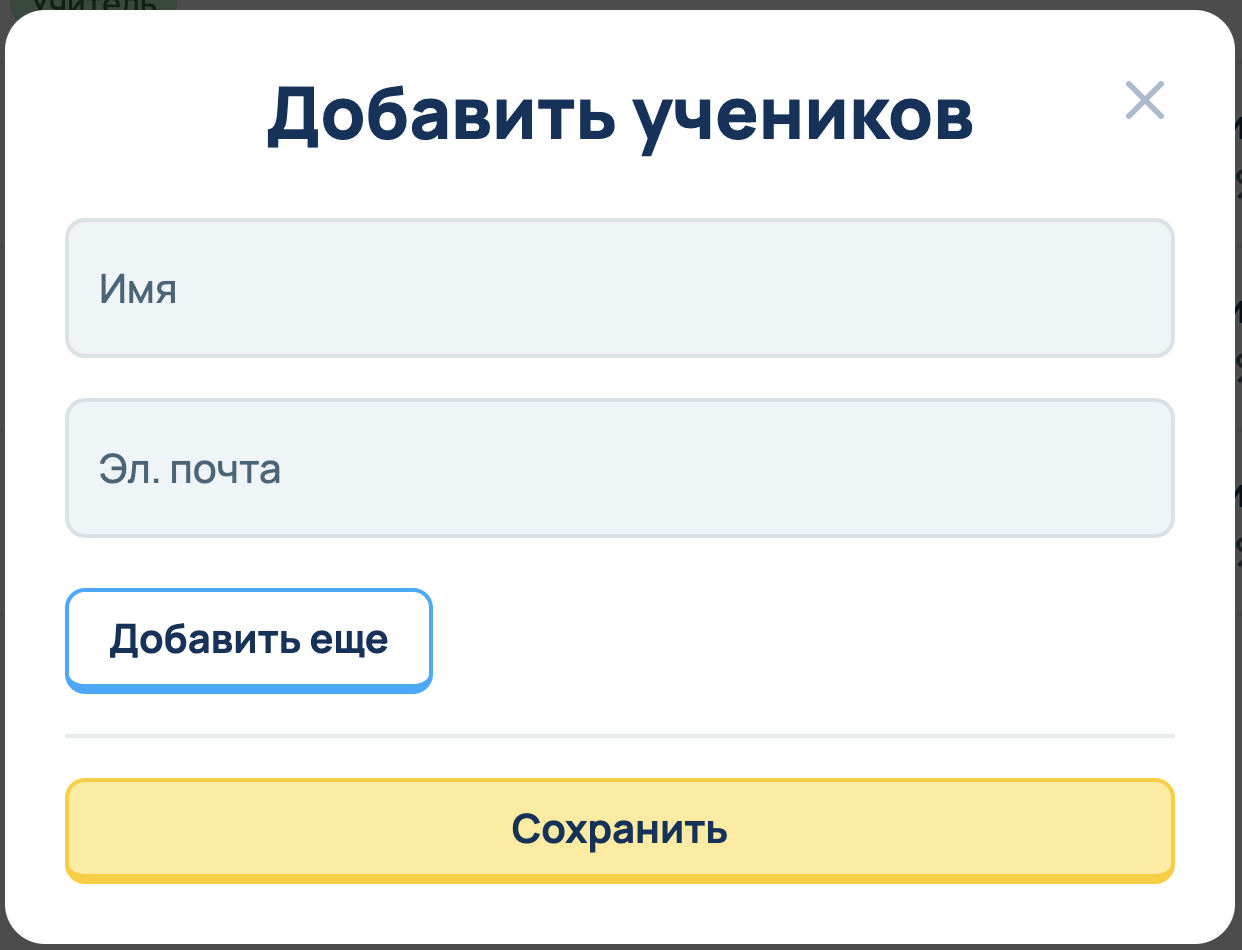Save students with the Сохранить button
This screenshot has width=1242, height=950.
coord(619,830)
